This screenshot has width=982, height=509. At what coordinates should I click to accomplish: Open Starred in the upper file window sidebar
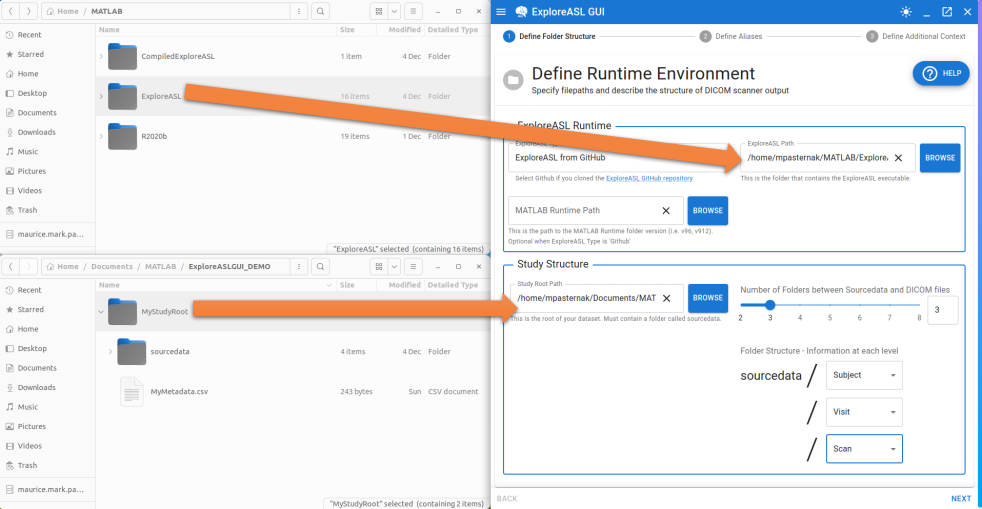(31, 54)
